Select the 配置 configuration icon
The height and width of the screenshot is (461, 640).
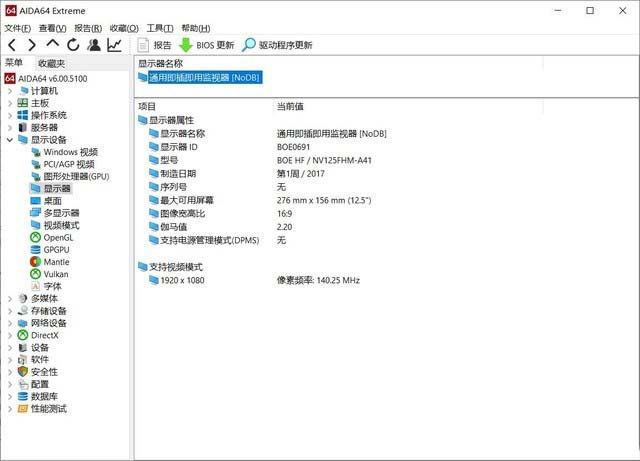coord(23,384)
